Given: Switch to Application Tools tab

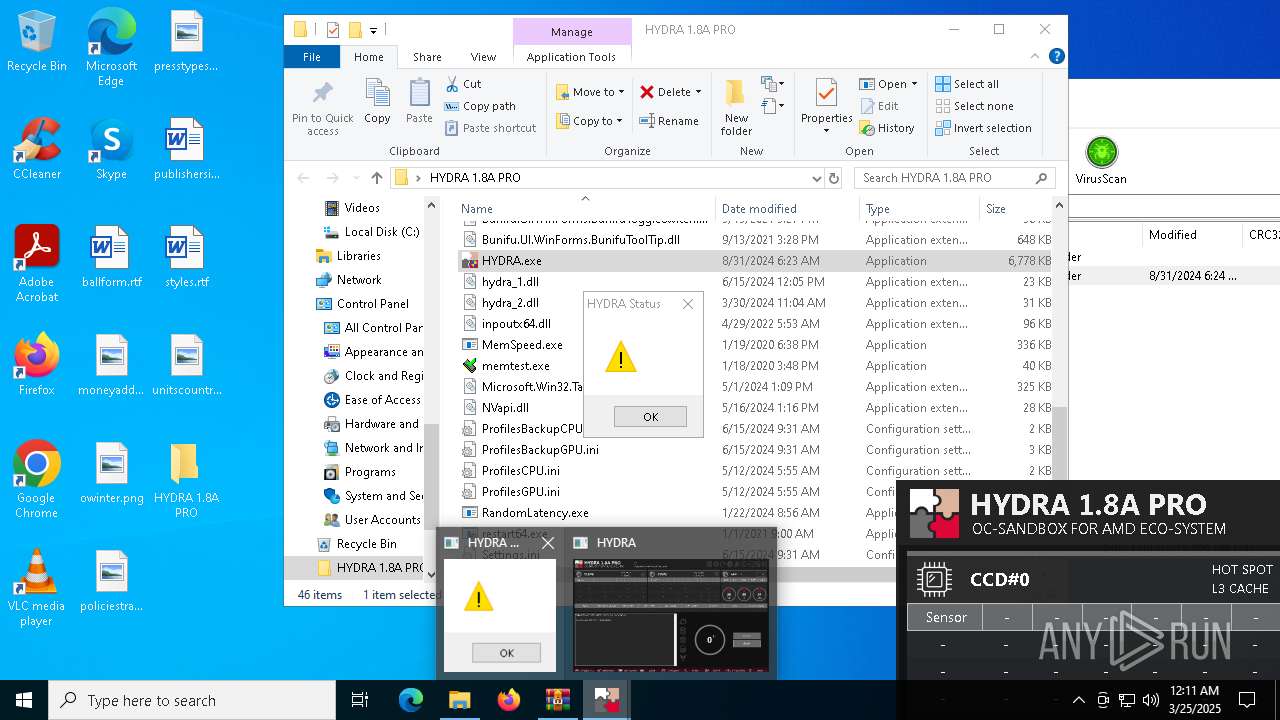Looking at the screenshot, I should [571, 57].
